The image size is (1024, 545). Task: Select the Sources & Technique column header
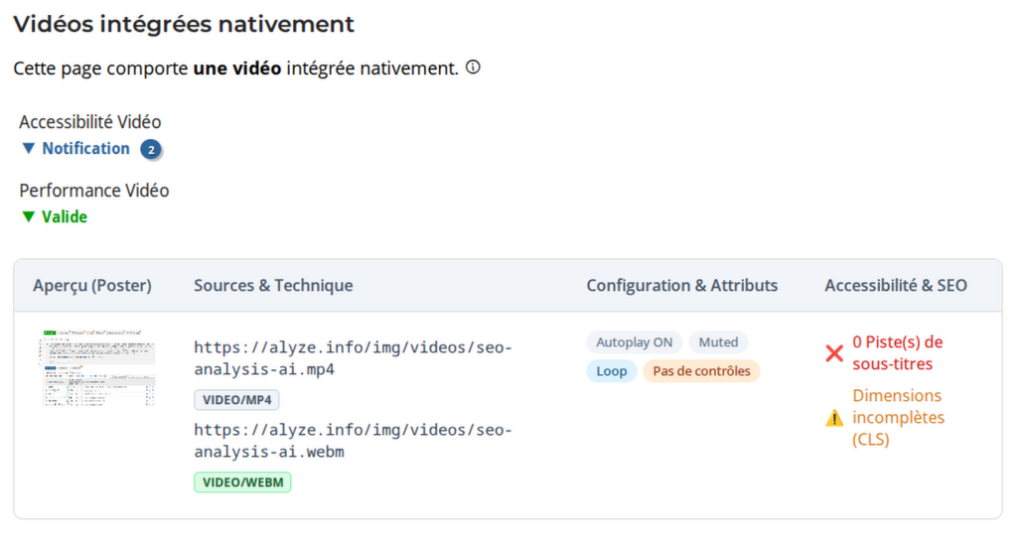coord(273,285)
